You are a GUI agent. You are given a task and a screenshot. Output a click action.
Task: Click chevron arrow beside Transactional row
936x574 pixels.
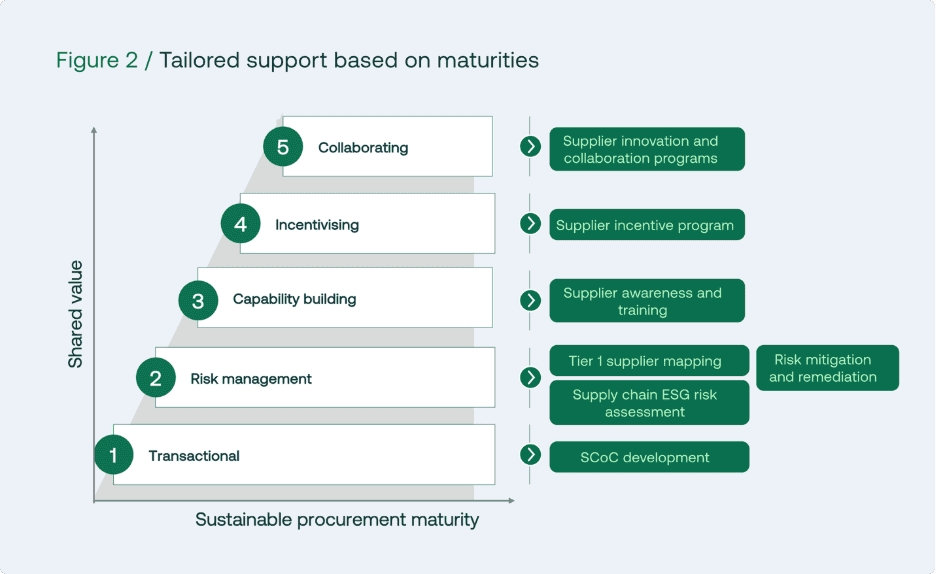click(530, 454)
